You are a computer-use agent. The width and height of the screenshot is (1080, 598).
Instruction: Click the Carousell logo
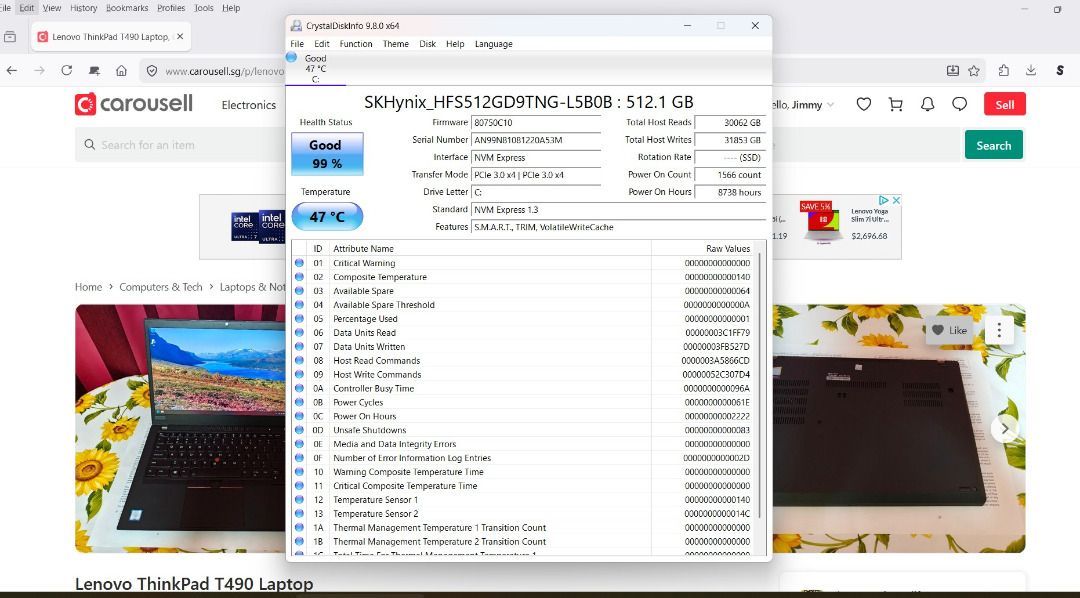134,104
